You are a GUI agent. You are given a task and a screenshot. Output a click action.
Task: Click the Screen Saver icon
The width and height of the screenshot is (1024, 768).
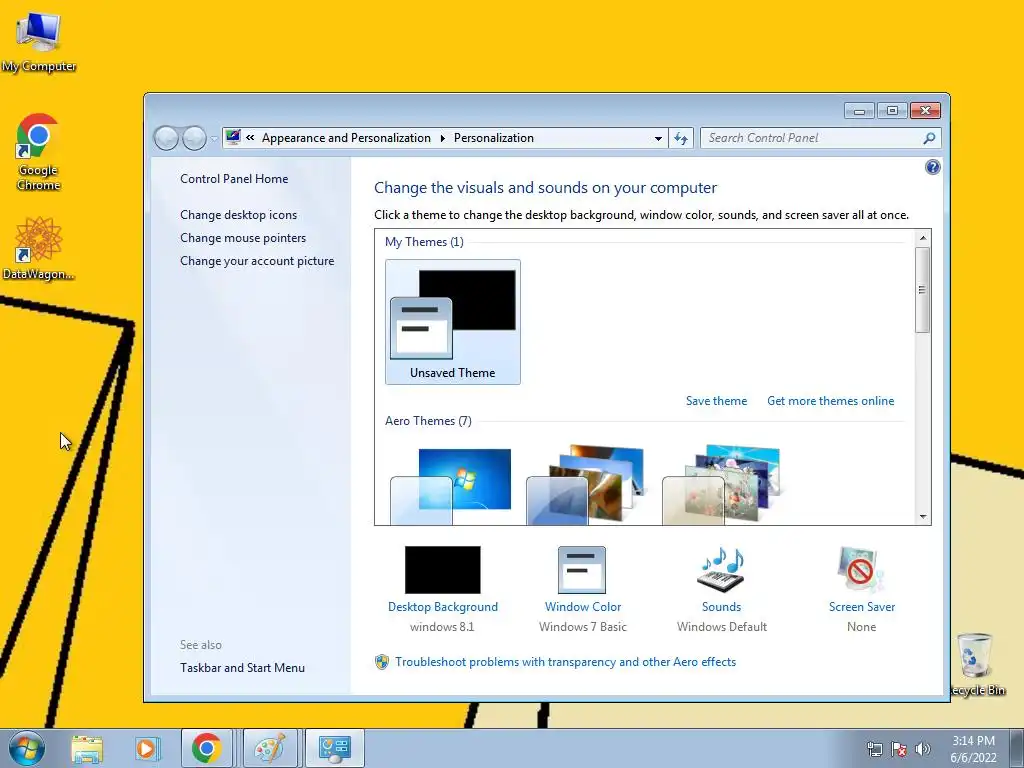(x=861, y=569)
